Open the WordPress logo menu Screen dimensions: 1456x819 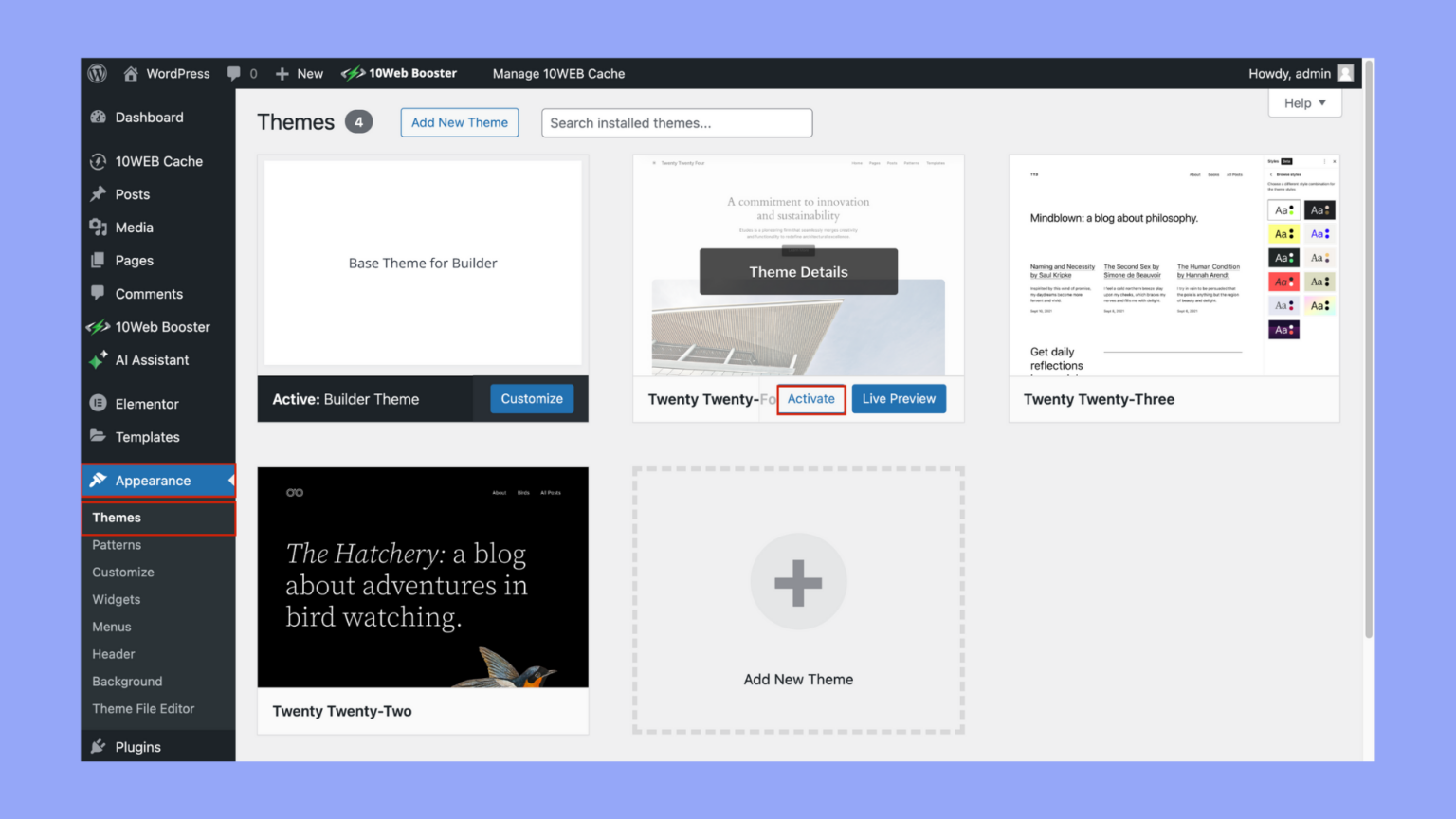coord(97,73)
